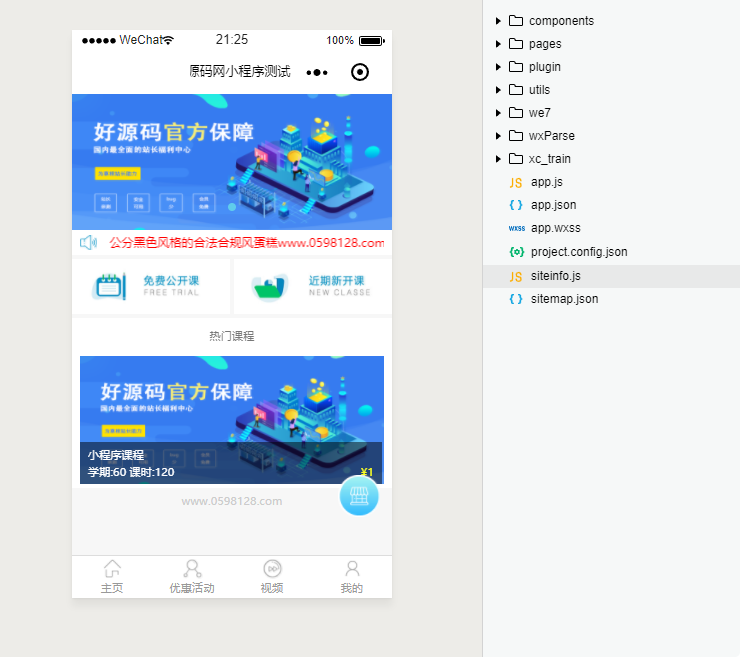Click the green config icon of project.config.json
The width and height of the screenshot is (742, 657).
(x=516, y=252)
